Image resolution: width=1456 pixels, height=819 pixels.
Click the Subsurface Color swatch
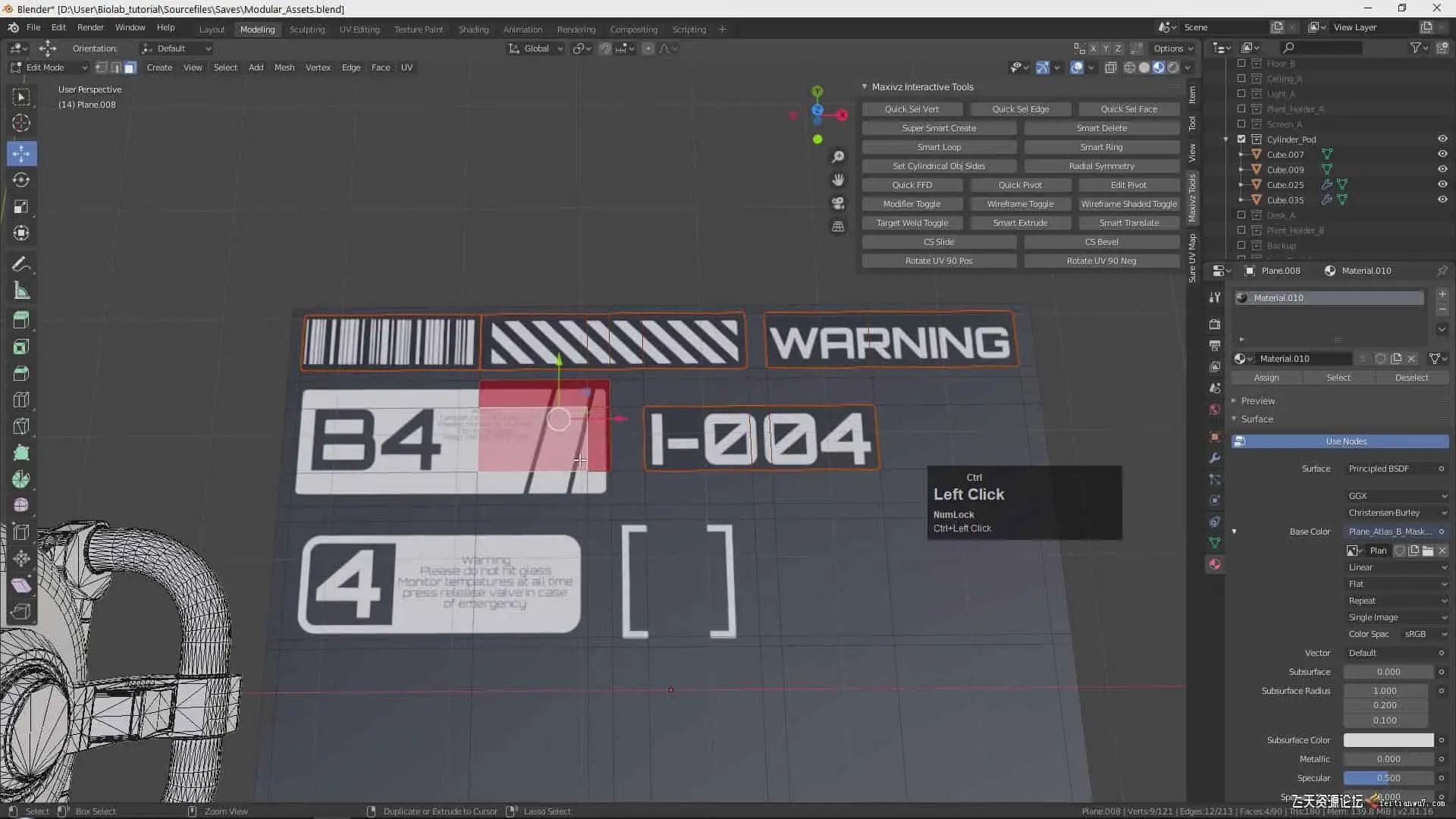pyautogui.click(x=1388, y=740)
